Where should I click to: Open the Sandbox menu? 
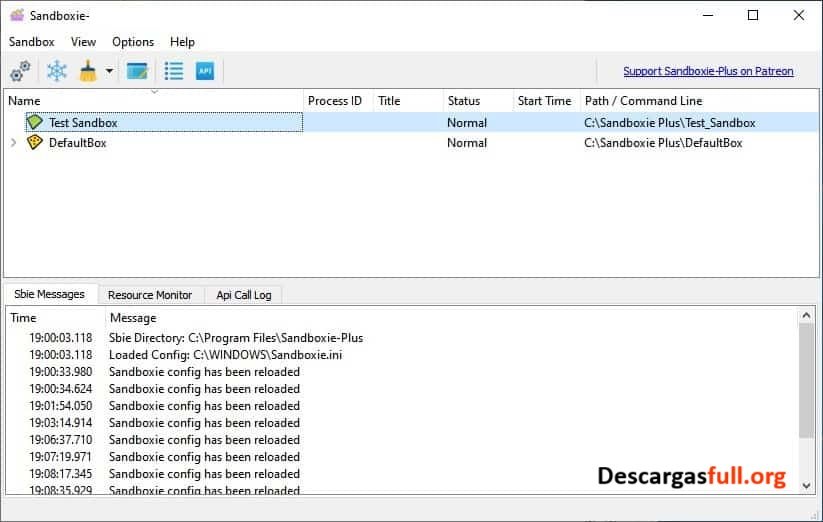[x=31, y=41]
